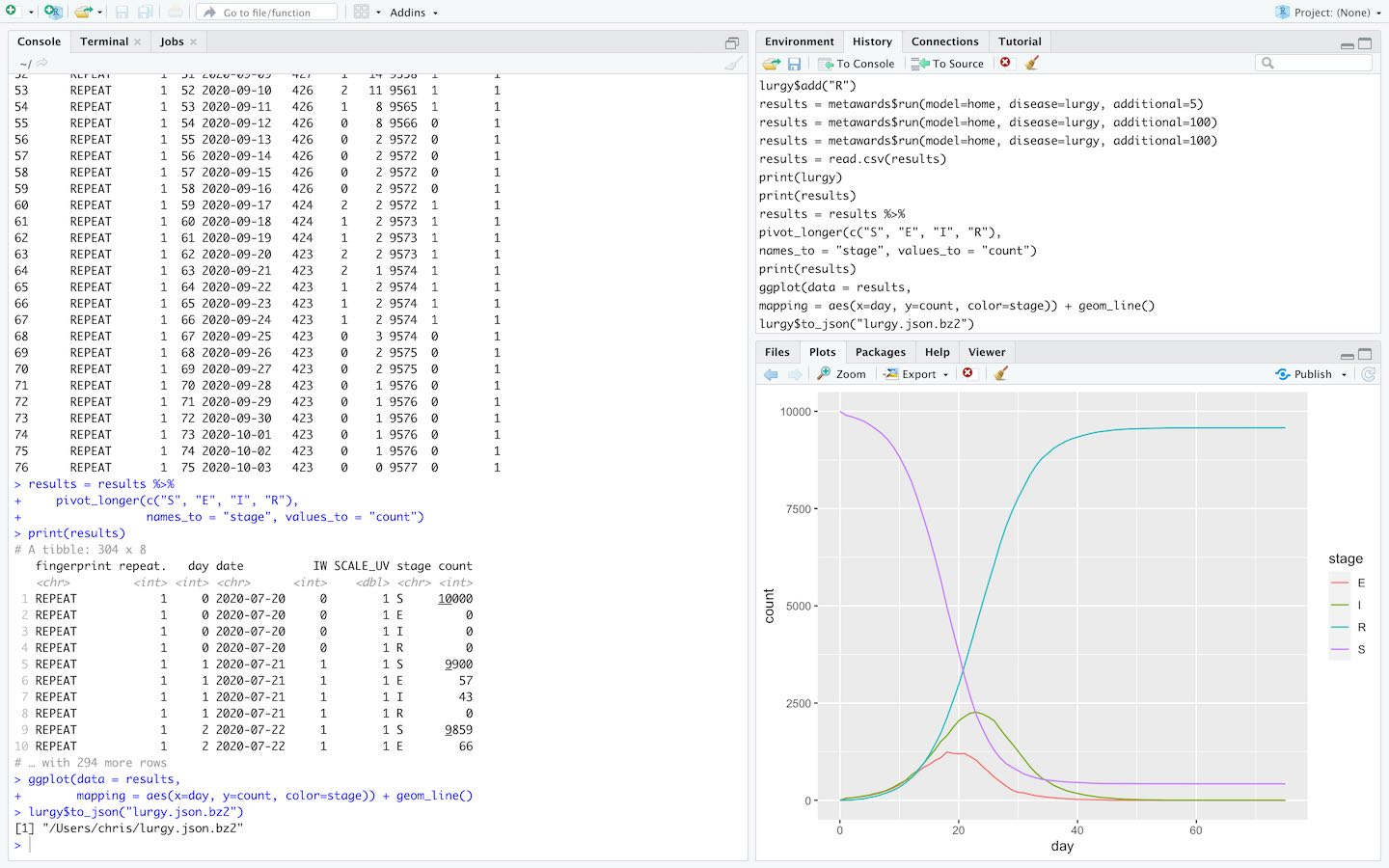Click console output path '/Users/chris/lurgy.json.bz2'
Image resolution: width=1389 pixels, height=868 pixels.
[143, 828]
